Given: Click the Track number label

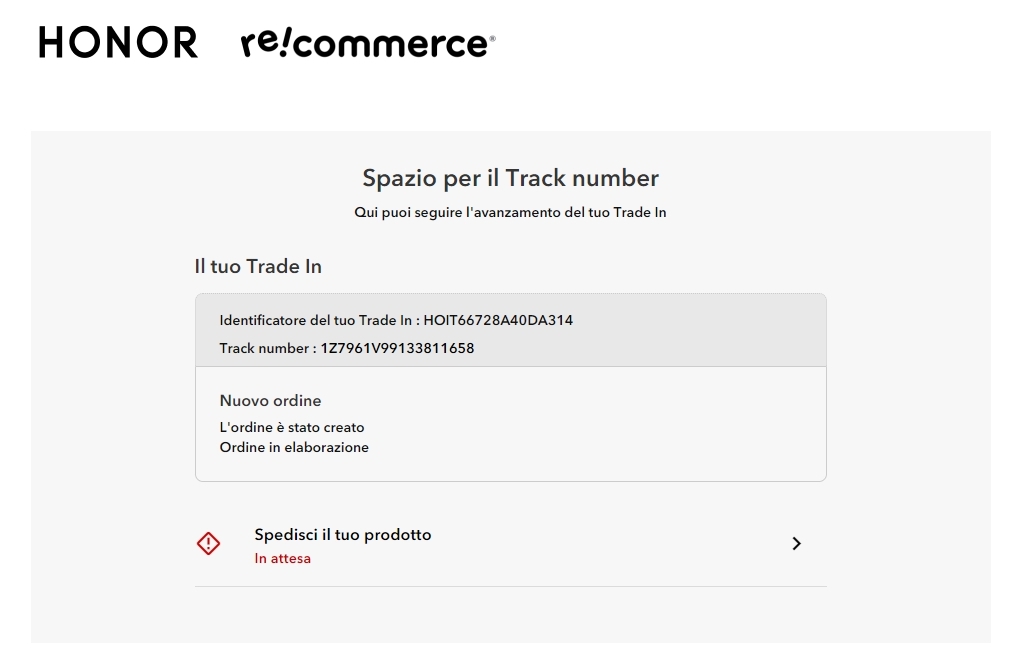Looking at the screenshot, I should [x=264, y=349].
